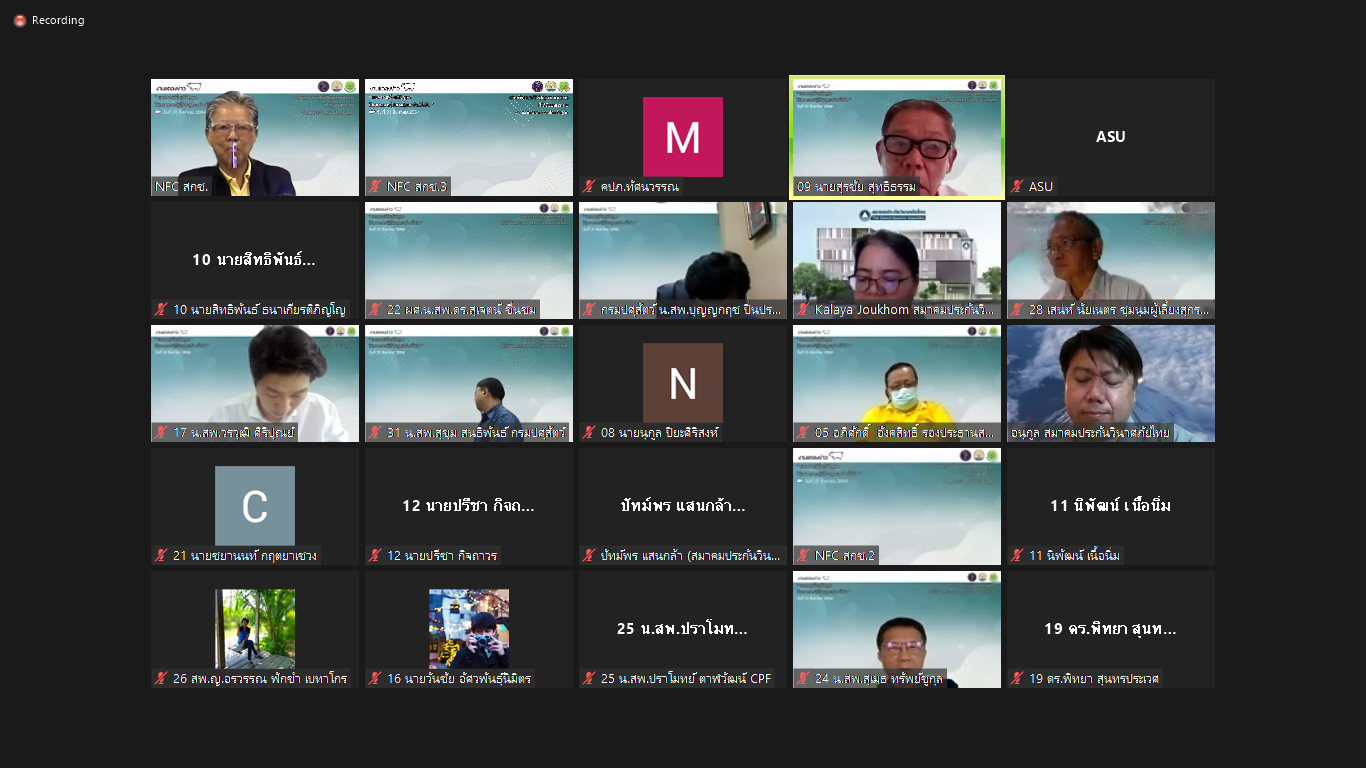Click muted mic icon beside 12 นายปรีชา
Image resolution: width=1366 pixels, height=768 pixels.
pos(376,555)
